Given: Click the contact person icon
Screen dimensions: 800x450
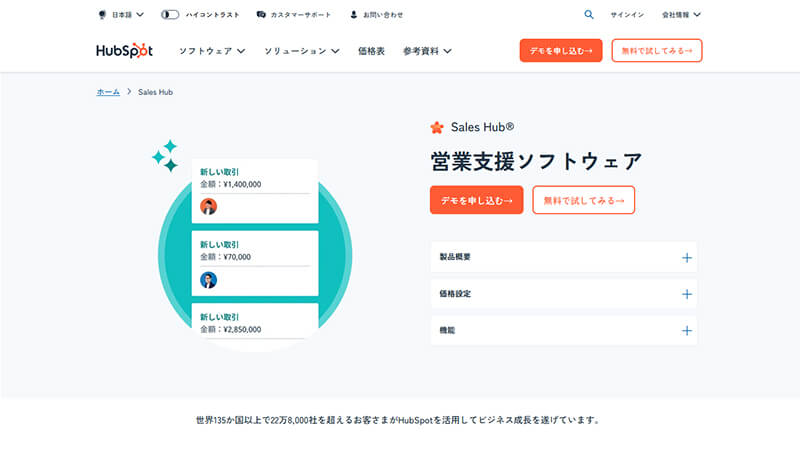Looking at the screenshot, I should coord(354,15).
